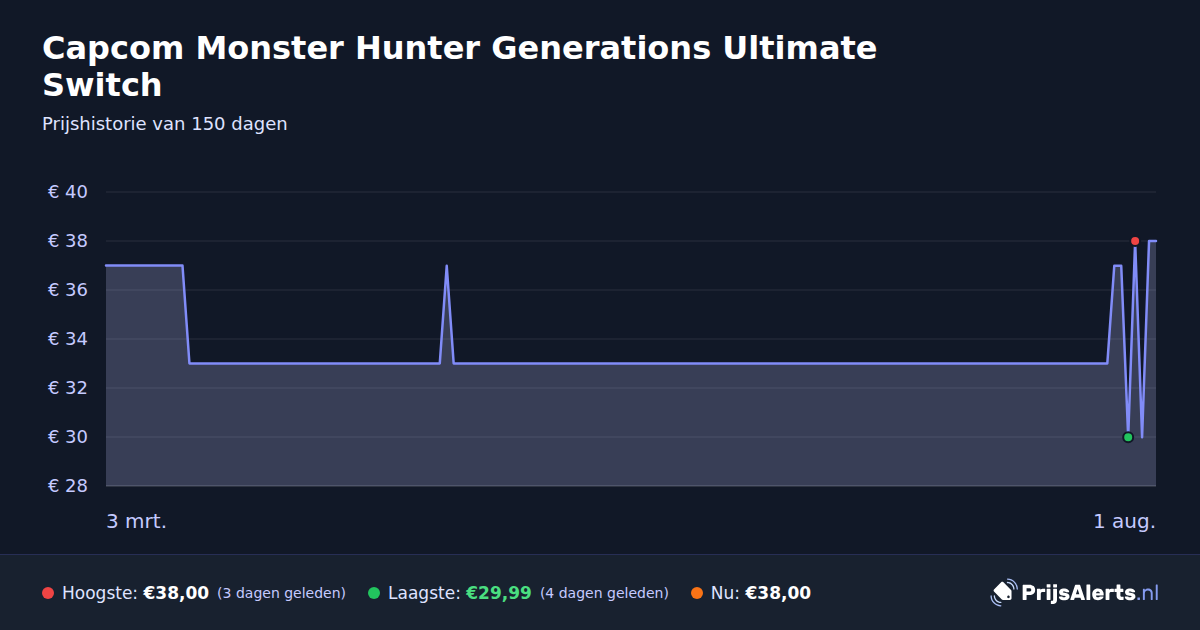Click the price spike peak mid-chart
1200x630 pixels.
click(x=446, y=266)
